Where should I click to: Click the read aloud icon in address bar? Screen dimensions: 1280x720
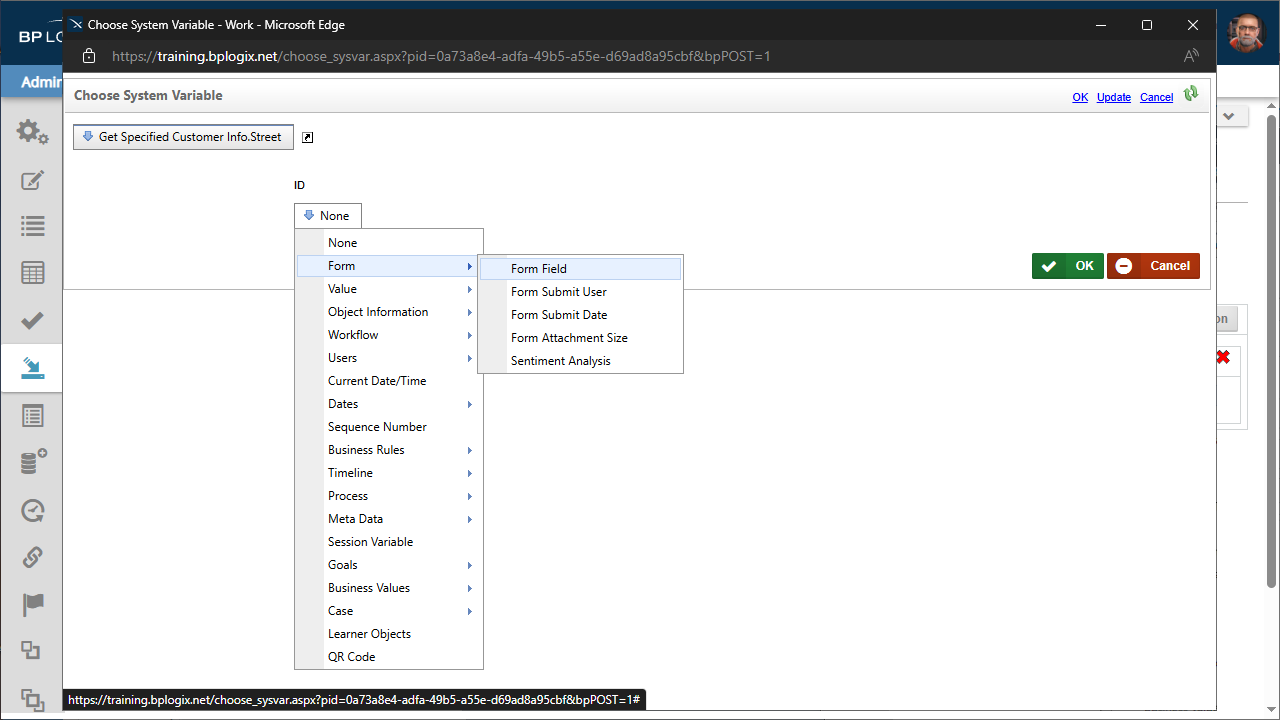(1191, 56)
